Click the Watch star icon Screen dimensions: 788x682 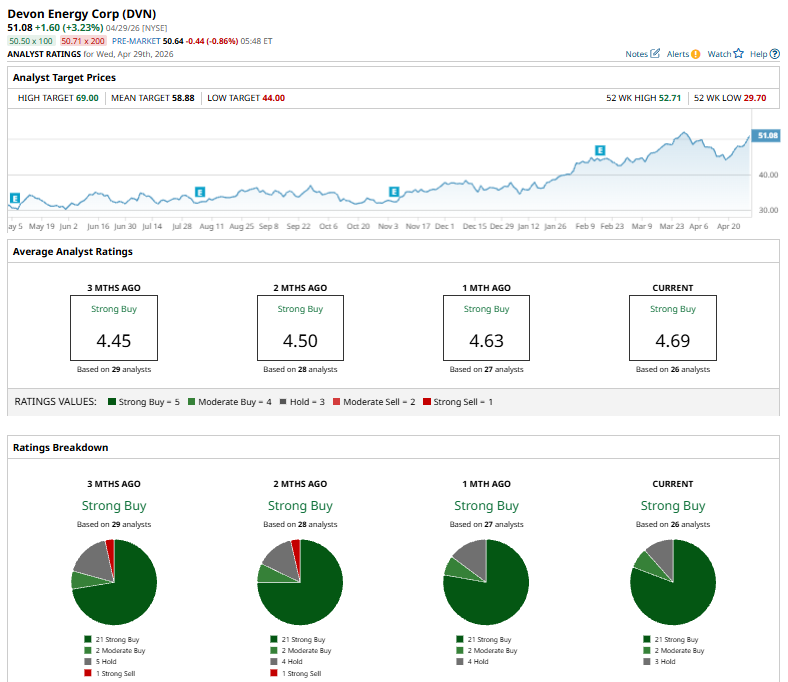738,54
